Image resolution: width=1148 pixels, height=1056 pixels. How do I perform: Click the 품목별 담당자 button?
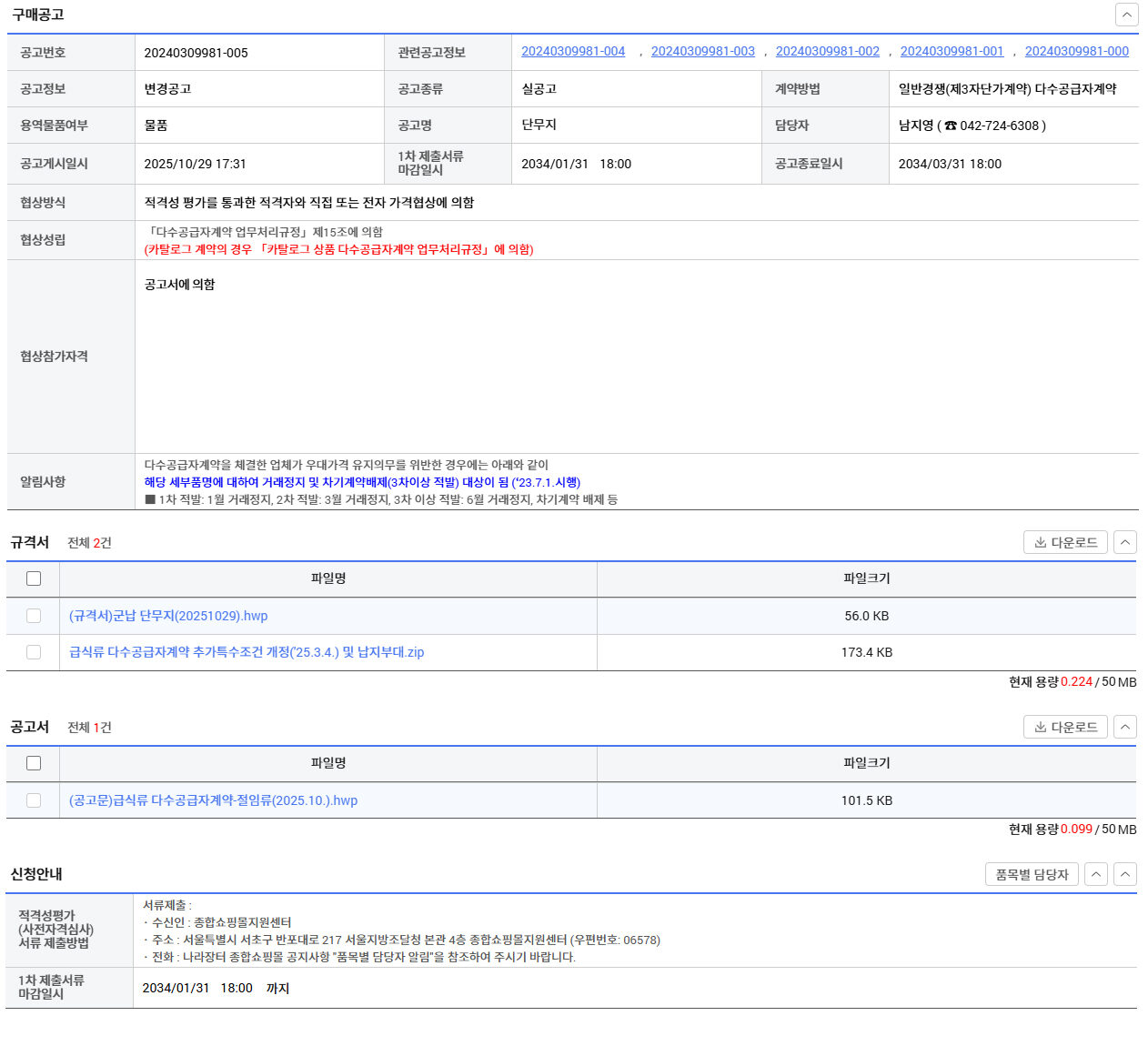(1032, 875)
